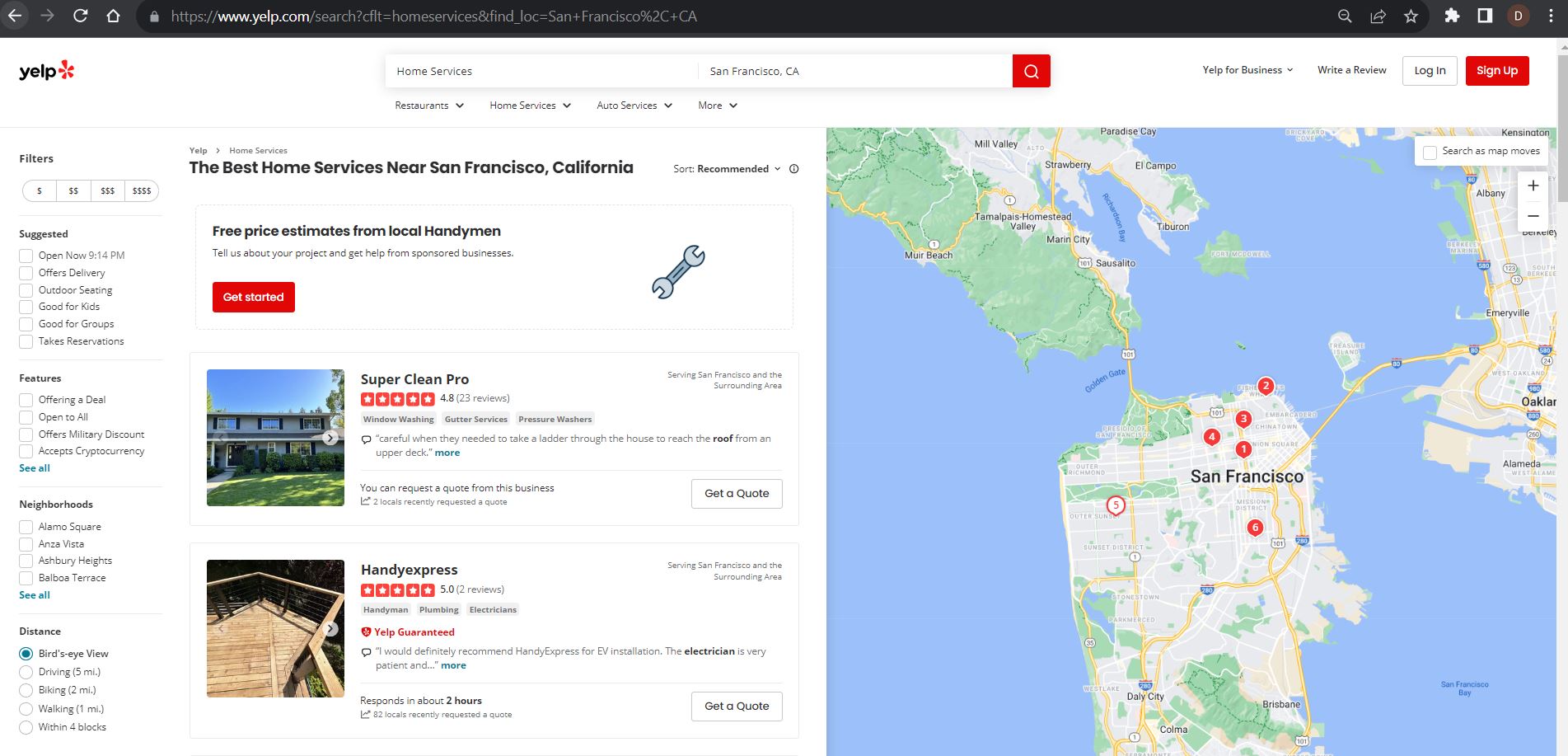Click the Yelp logo
The width and height of the screenshot is (1568, 756).
[x=47, y=72]
